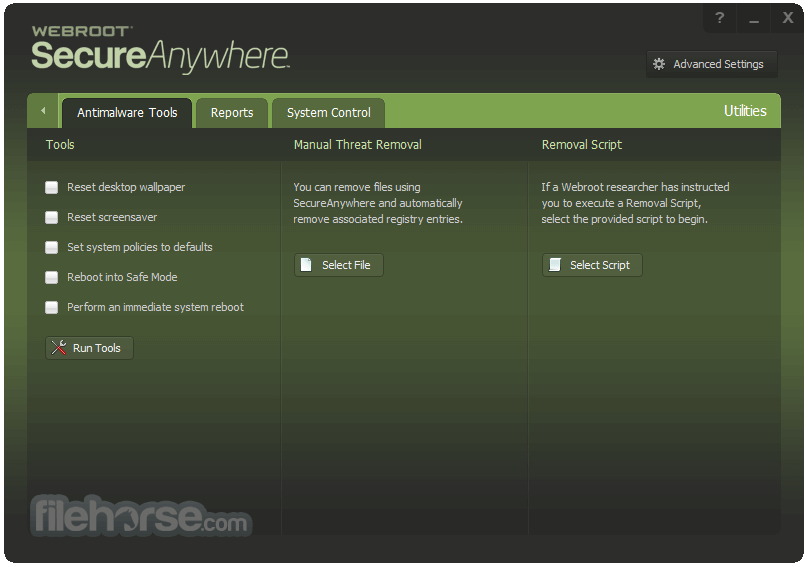Open the Reports tab

point(232,112)
